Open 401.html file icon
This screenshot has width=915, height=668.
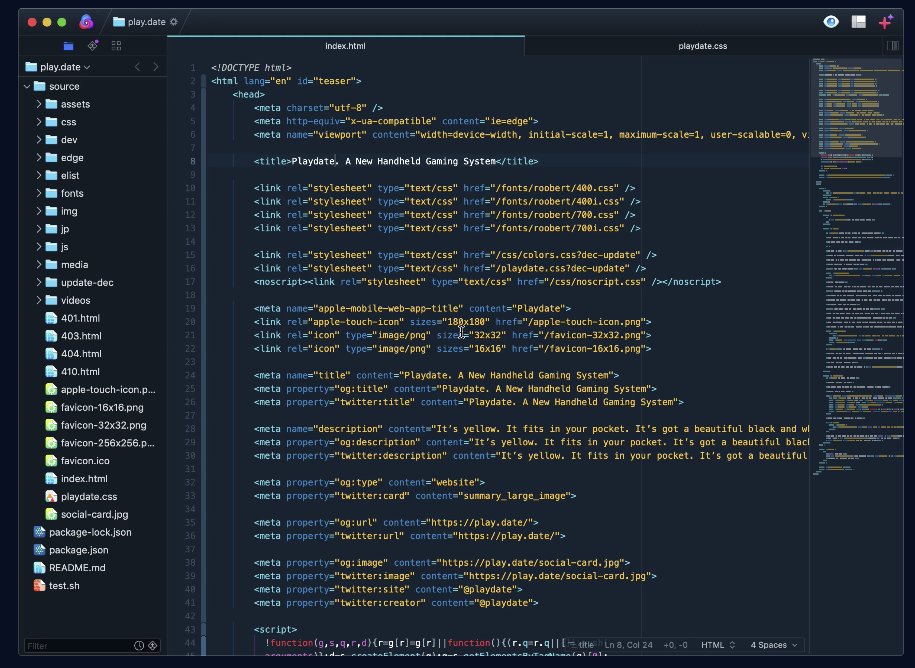point(51,318)
